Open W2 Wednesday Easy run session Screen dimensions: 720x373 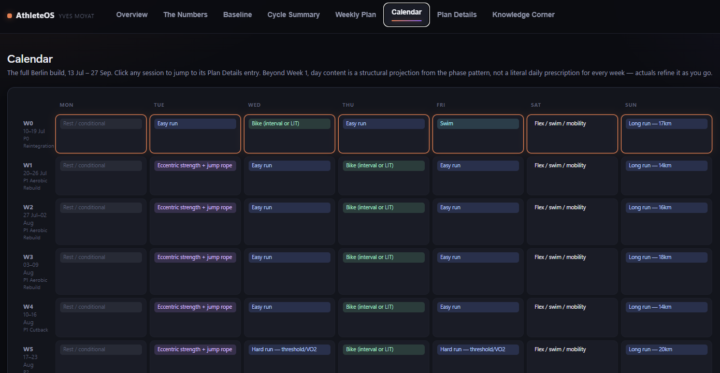coord(289,208)
